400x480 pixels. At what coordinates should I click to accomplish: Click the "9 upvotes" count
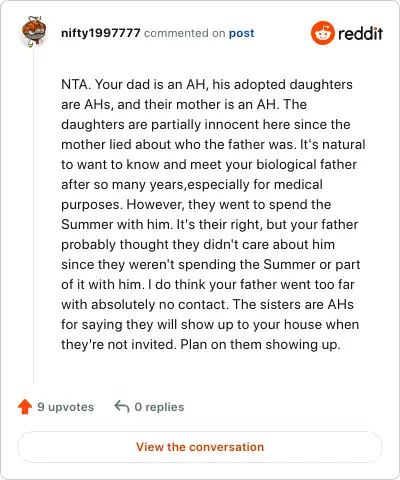pyautogui.click(x=65, y=407)
